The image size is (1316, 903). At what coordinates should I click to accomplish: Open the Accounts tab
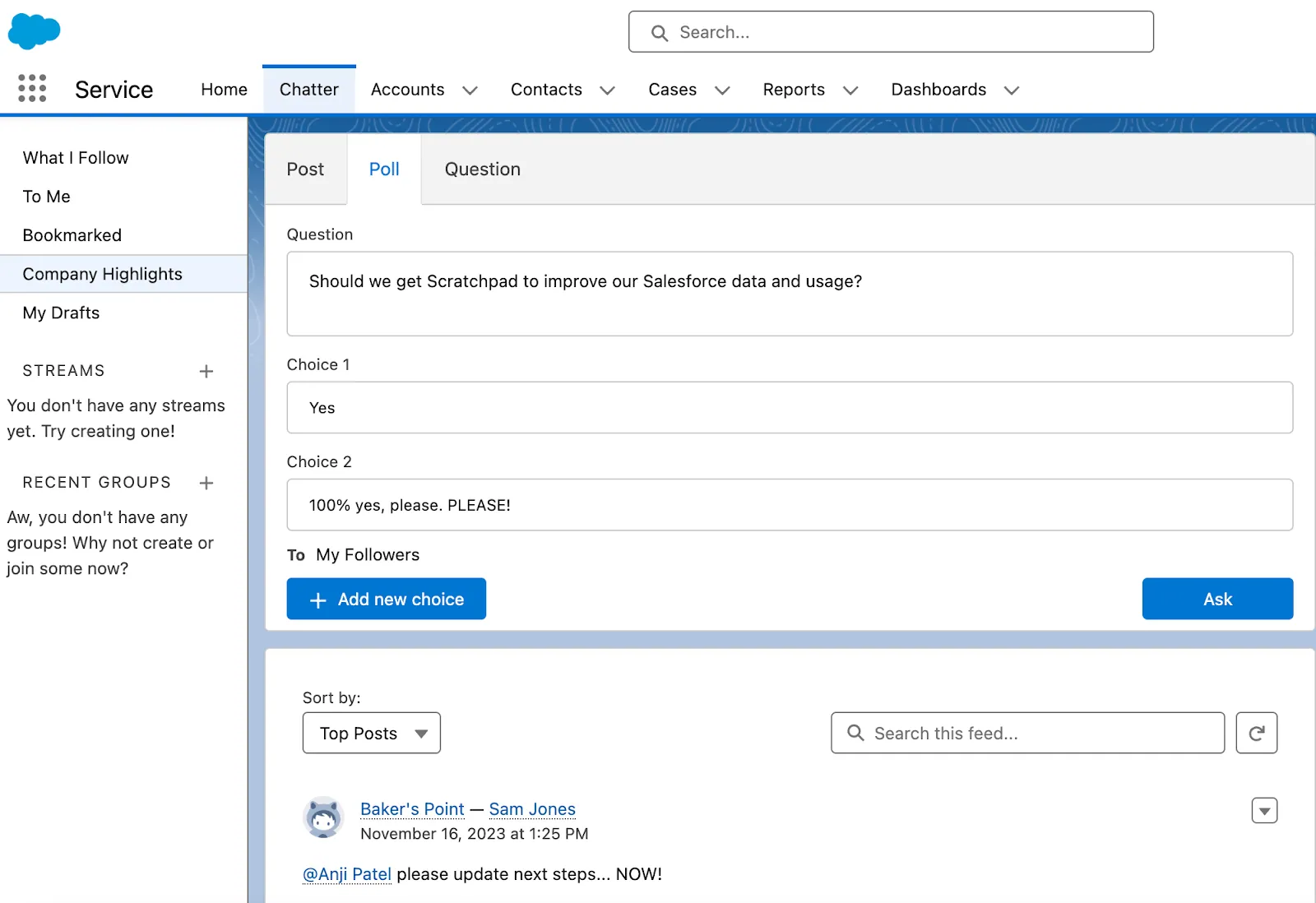coord(407,90)
